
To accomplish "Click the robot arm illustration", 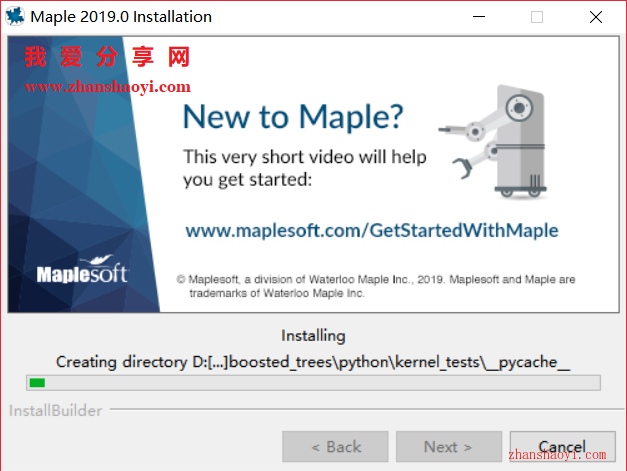I will 494,142.
